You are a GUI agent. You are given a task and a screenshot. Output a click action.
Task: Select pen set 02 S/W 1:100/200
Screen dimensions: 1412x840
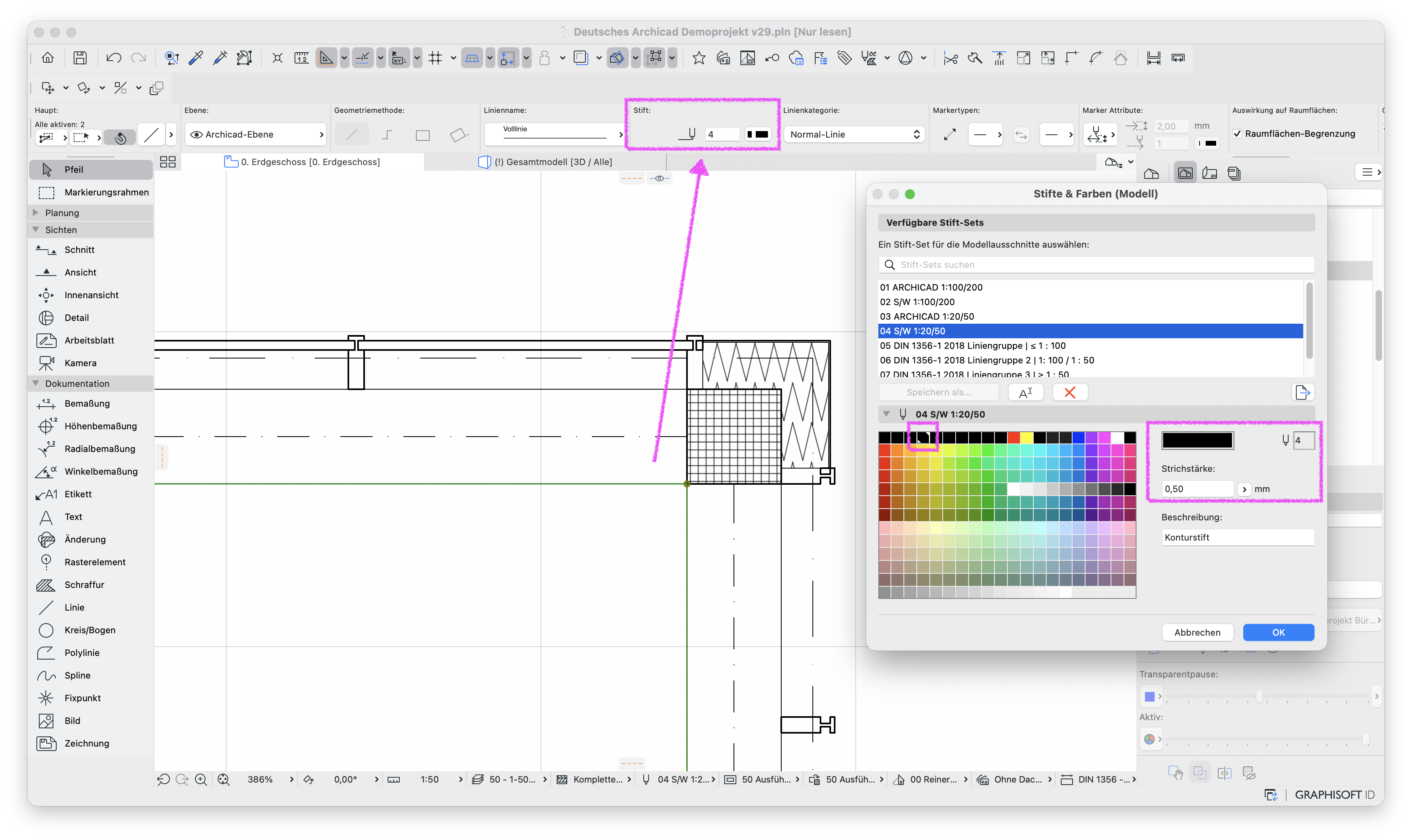coord(1090,302)
